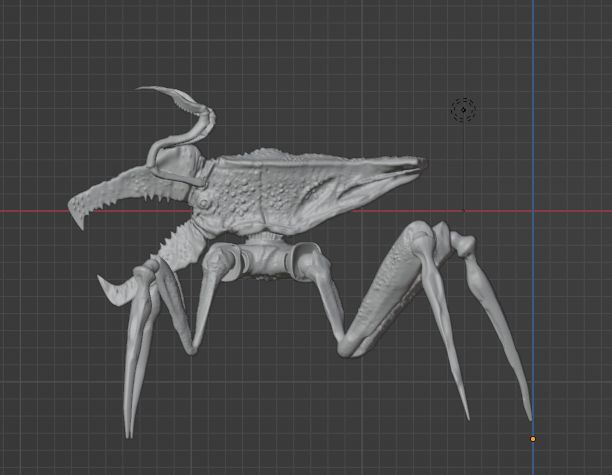Click the small hooked claw at front left
612x475 pixels.
[x=108, y=291]
